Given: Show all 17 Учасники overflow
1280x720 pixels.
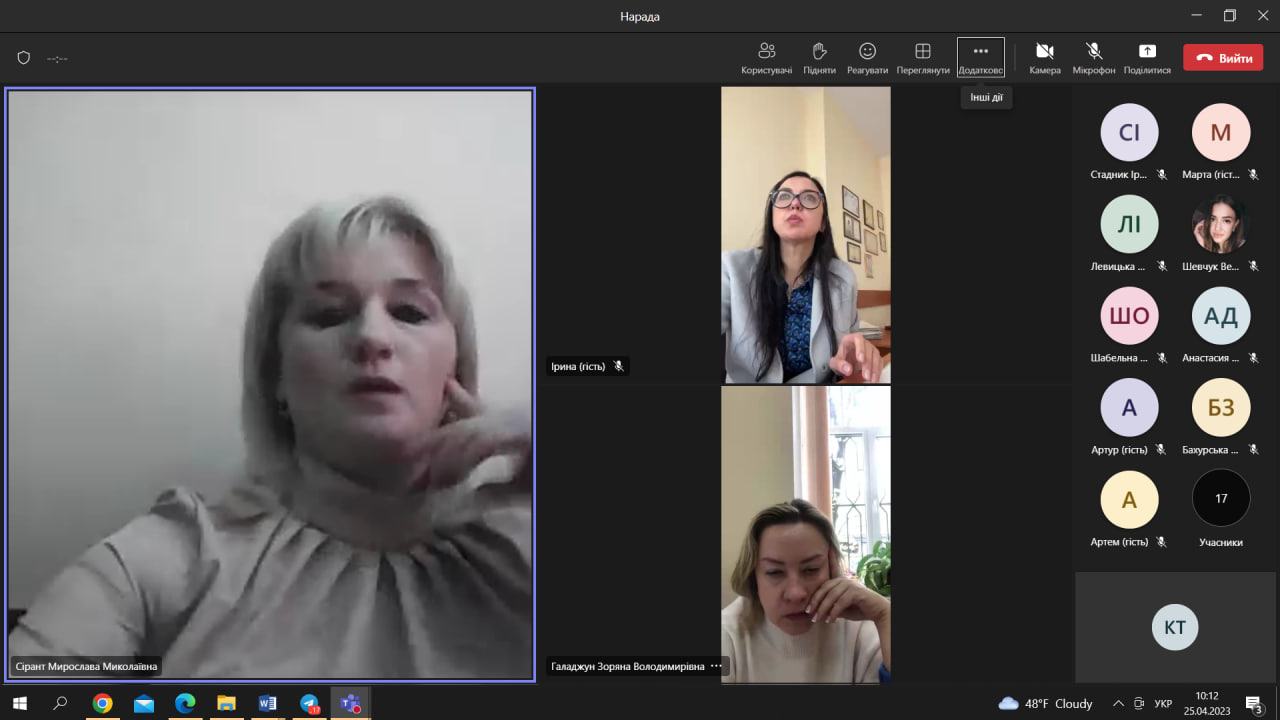Looking at the screenshot, I should pyautogui.click(x=1220, y=498).
